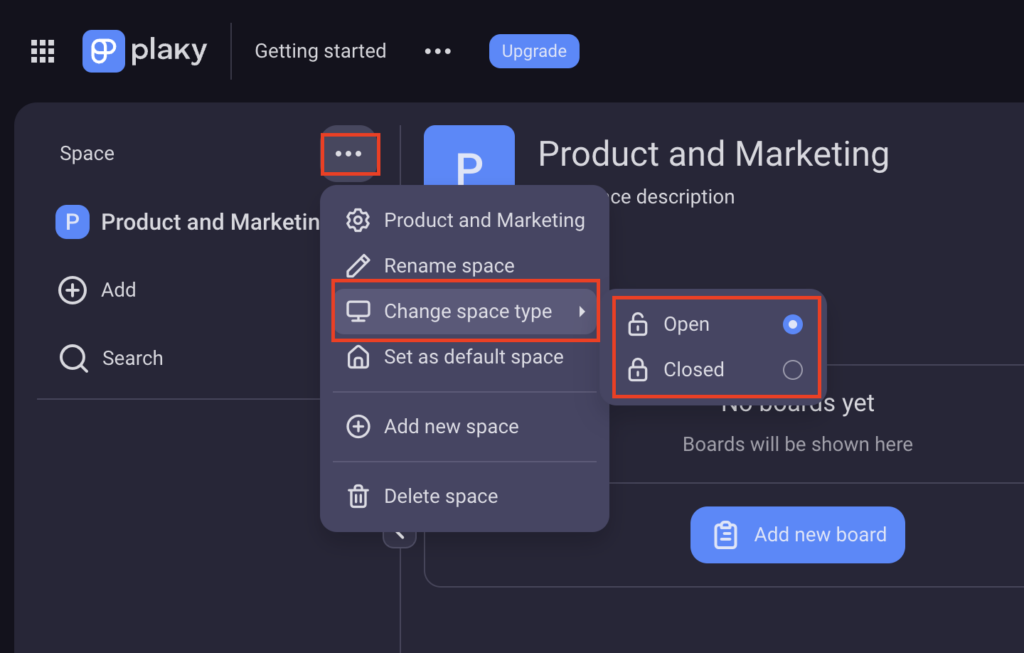
Task: Click the gear icon beside Product and Marketing
Action: 357,220
